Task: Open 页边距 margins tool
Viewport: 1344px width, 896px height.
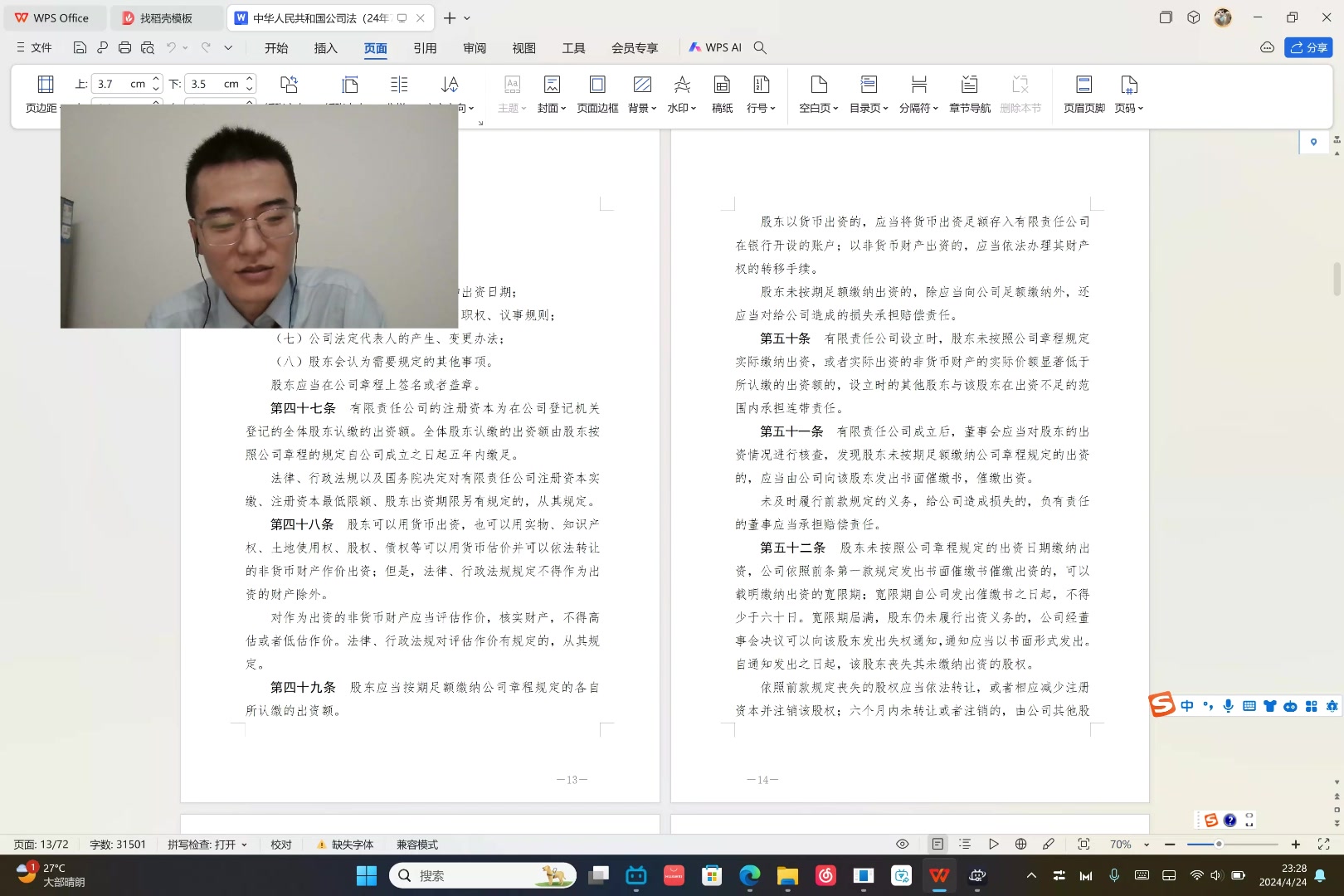Action: [42, 94]
